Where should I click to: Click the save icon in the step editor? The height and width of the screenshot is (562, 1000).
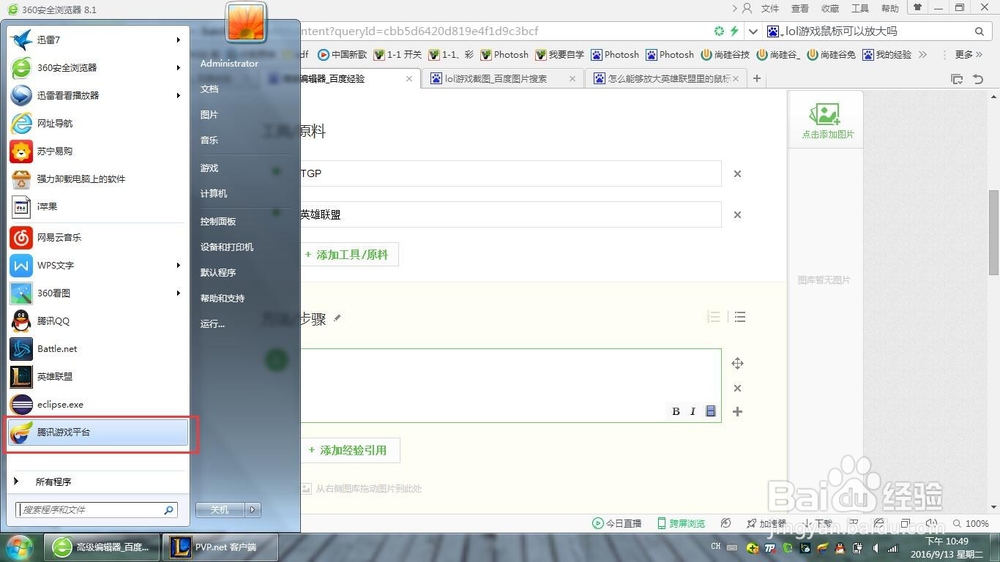710,411
